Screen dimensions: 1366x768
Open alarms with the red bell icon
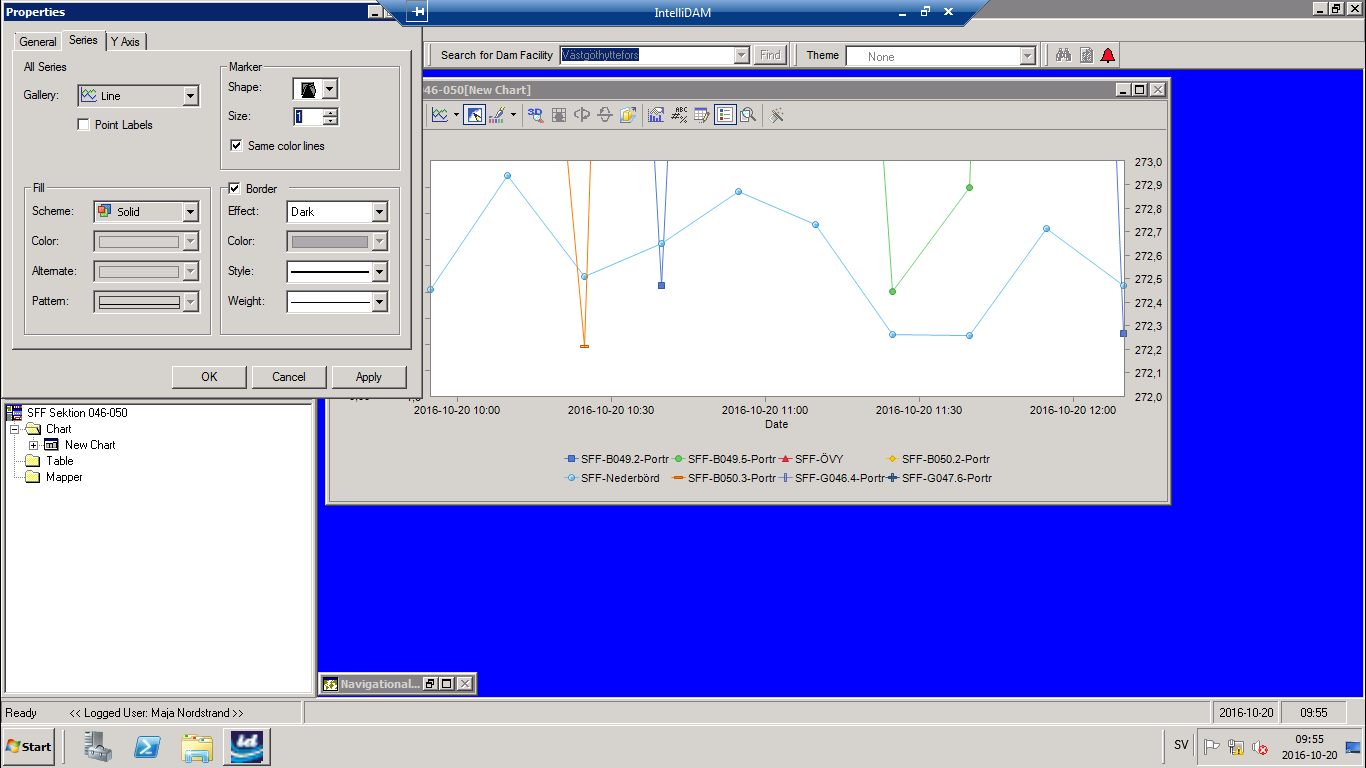point(1108,55)
